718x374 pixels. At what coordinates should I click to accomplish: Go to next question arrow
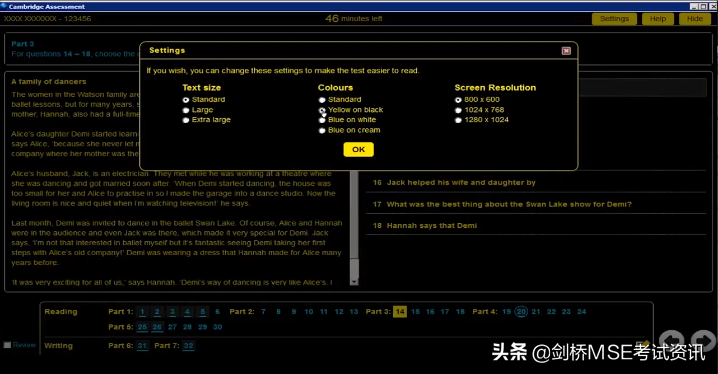(702, 341)
